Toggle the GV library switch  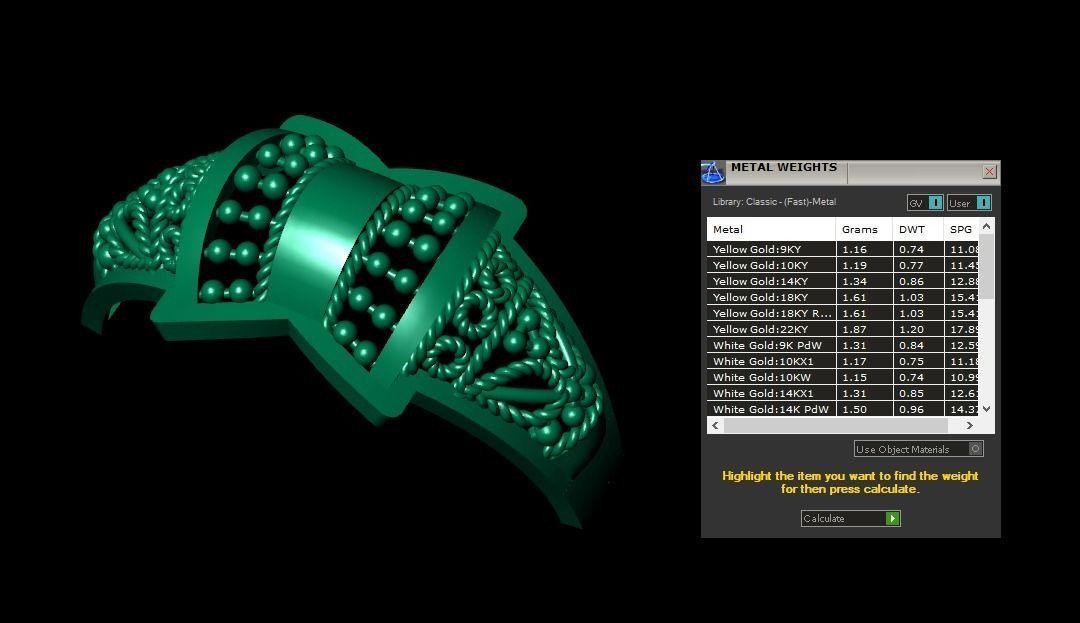pos(925,202)
